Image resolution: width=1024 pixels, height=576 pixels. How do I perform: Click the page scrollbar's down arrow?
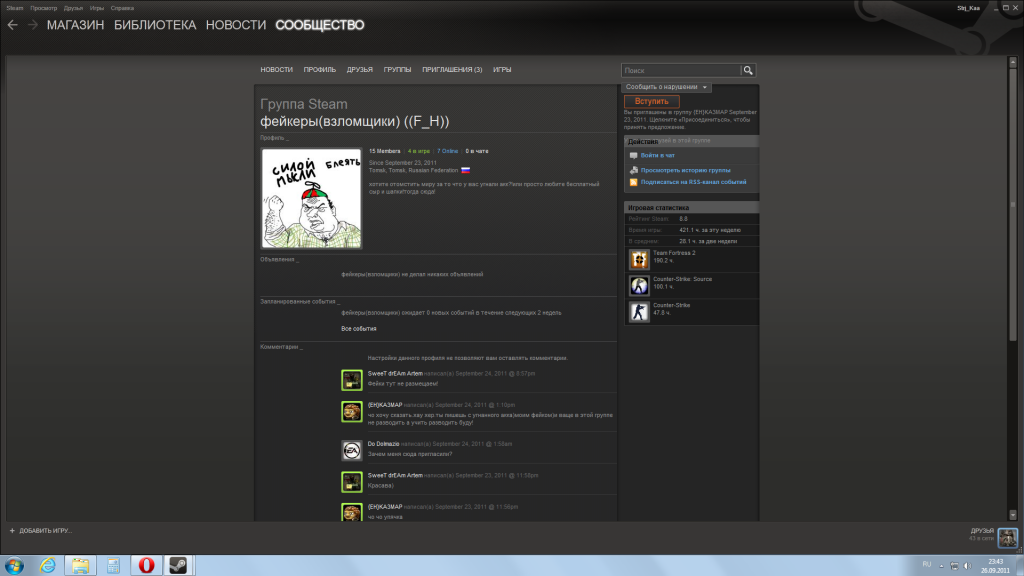click(x=1013, y=515)
